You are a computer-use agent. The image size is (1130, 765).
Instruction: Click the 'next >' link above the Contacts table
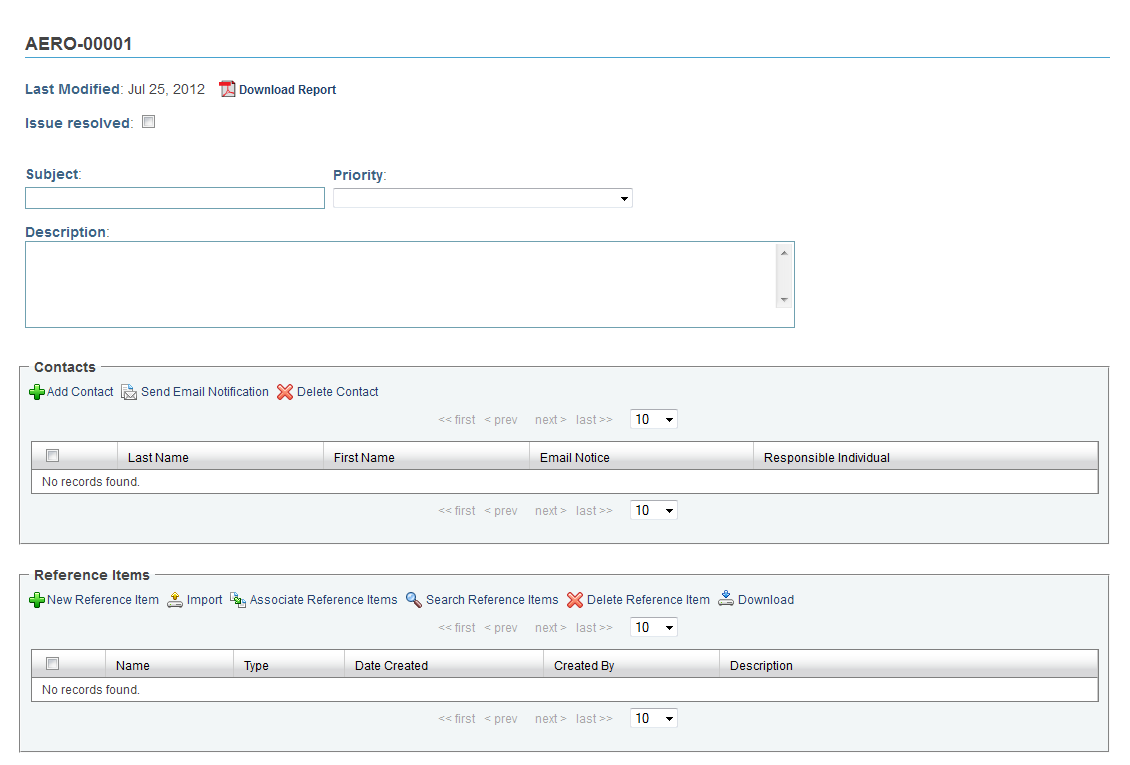point(551,420)
